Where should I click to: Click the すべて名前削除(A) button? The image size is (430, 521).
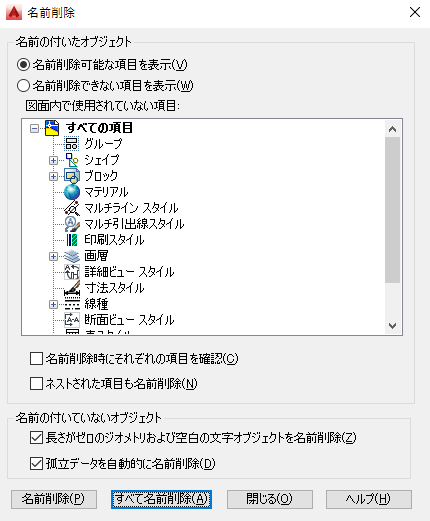(x=161, y=499)
